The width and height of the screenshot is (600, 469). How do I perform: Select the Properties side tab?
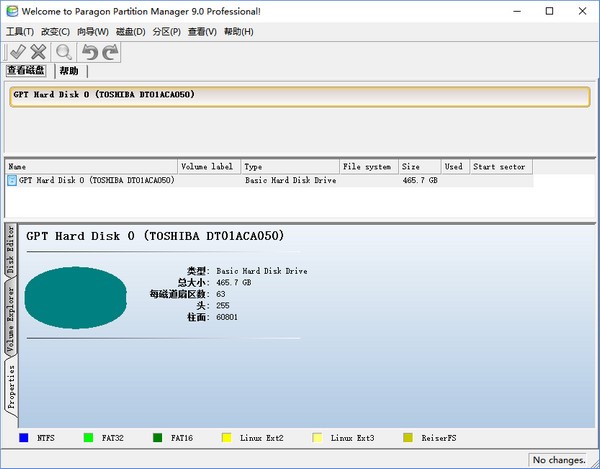(11, 387)
